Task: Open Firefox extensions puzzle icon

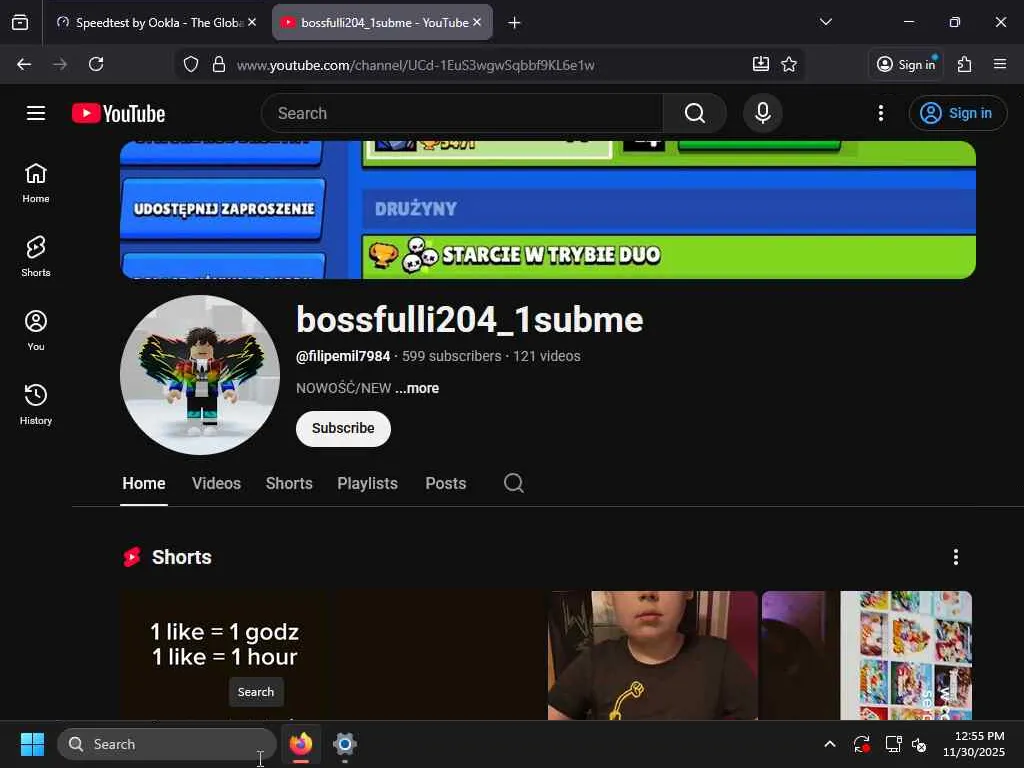Action: (965, 64)
